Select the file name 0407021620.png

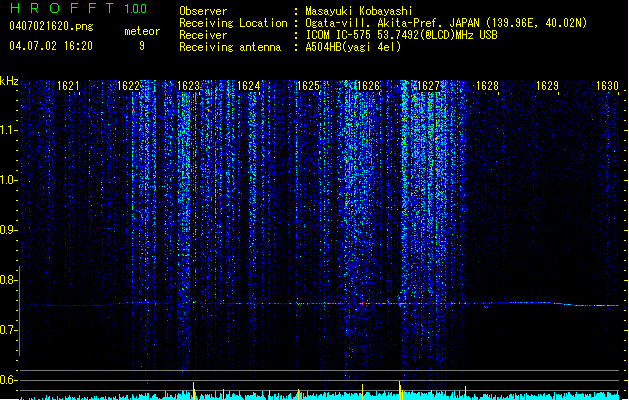[x=51, y=26]
